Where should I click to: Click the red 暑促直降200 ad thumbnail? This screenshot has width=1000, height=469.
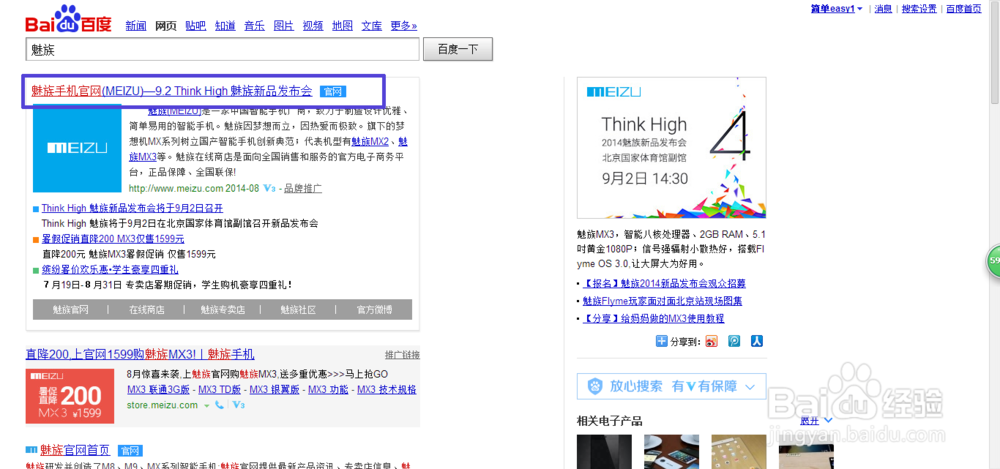[70, 396]
